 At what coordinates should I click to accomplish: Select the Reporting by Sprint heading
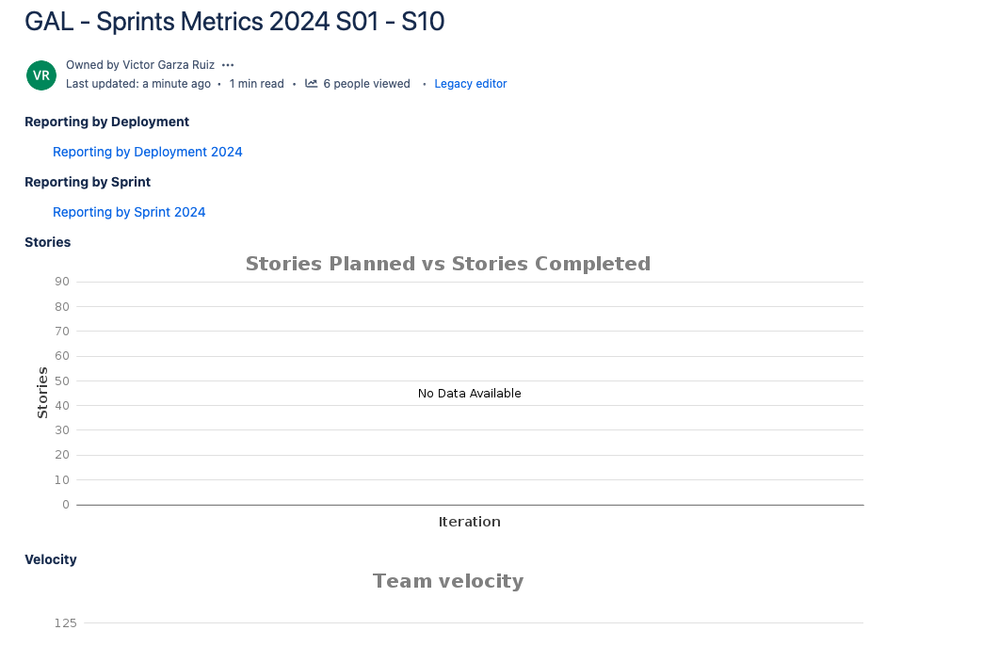pyautogui.click(x=88, y=182)
